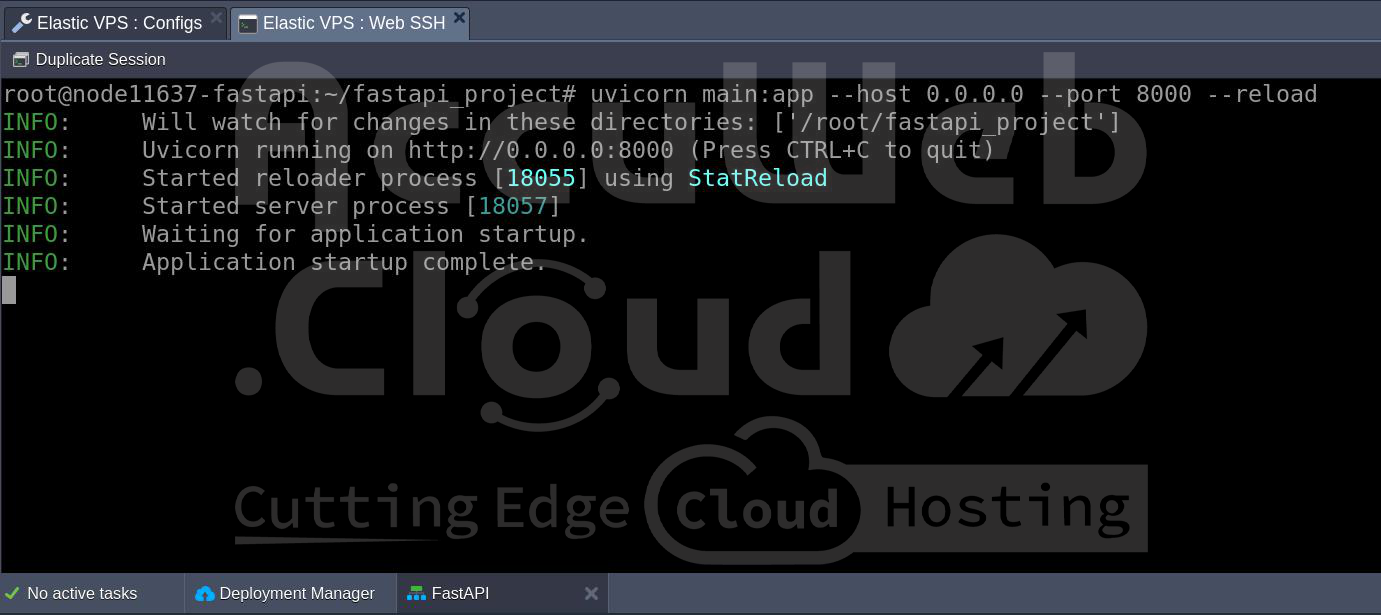Click the wrench icon on Configs tab
Image resolution: width=1381 pixels, height=615 pixels.
click(x=22, y=22)
